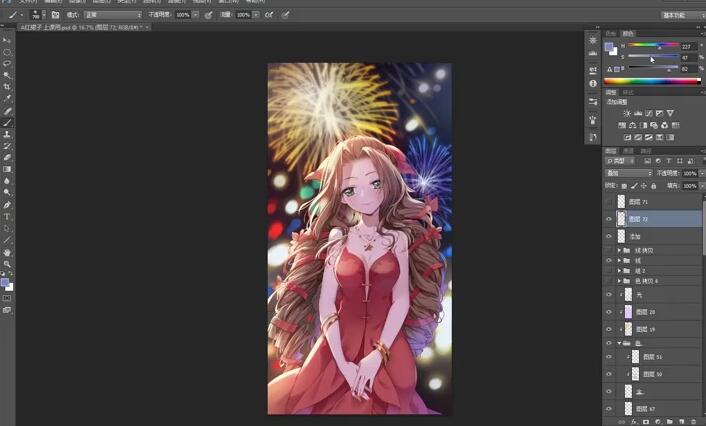Switch to the 样式 styles tab
Screen dimensions: 706x426
(628, 92)
